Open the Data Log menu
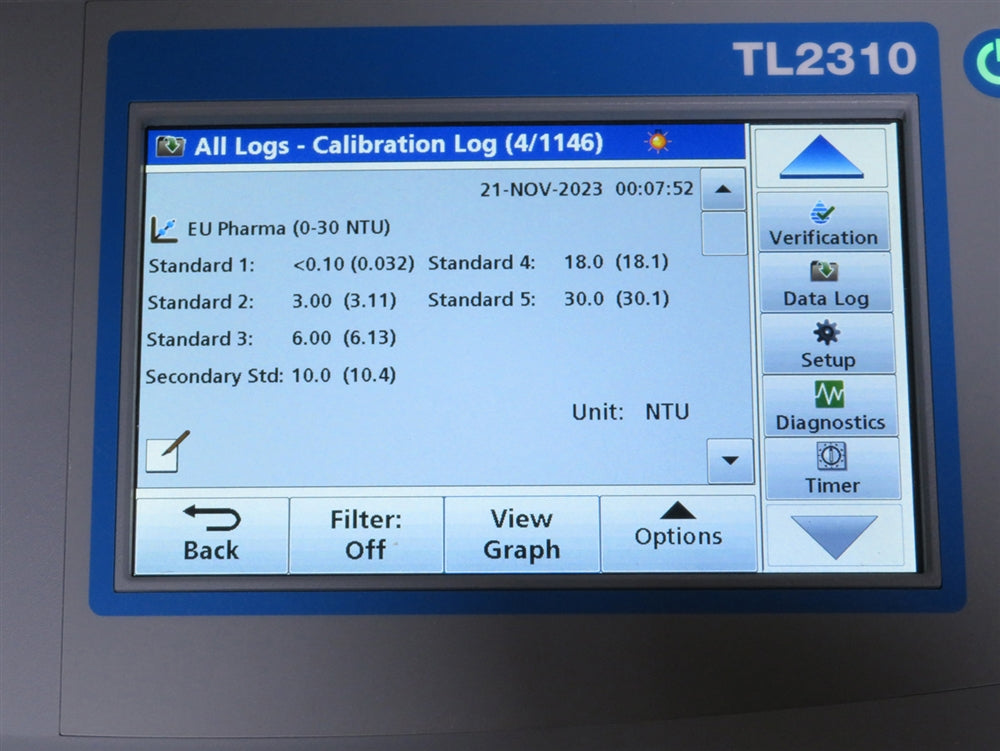Image resolution: width=1000 pixels, height=751 pixels. (825, 282)
